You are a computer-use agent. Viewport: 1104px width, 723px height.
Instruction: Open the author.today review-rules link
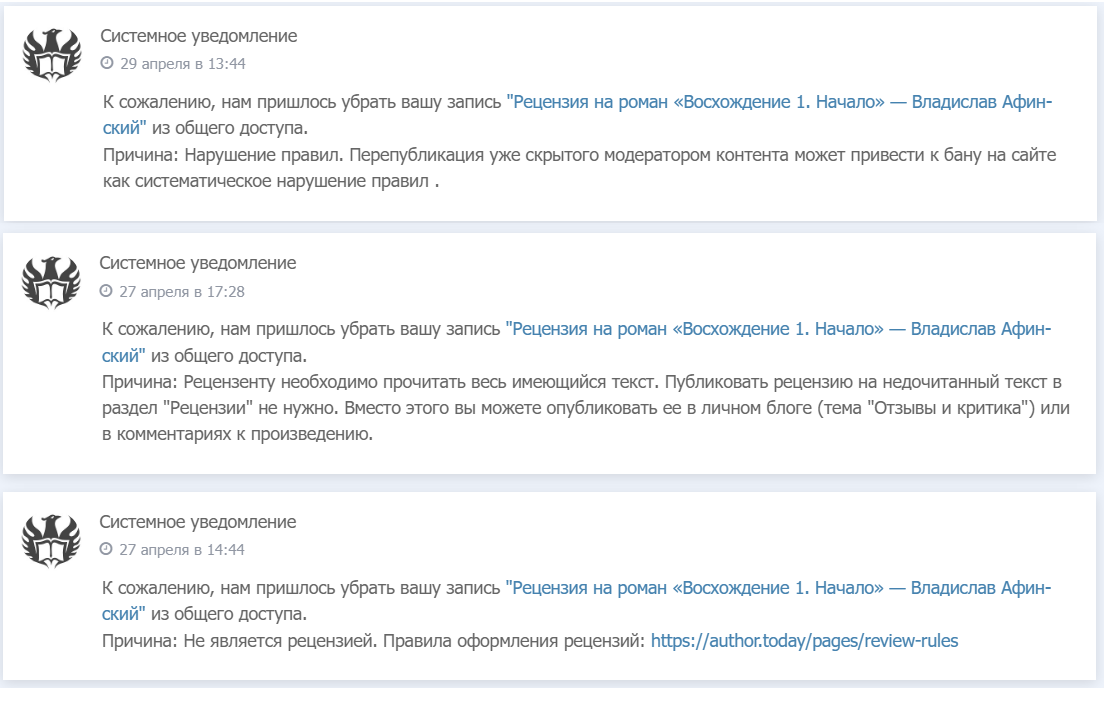point(804,641)
